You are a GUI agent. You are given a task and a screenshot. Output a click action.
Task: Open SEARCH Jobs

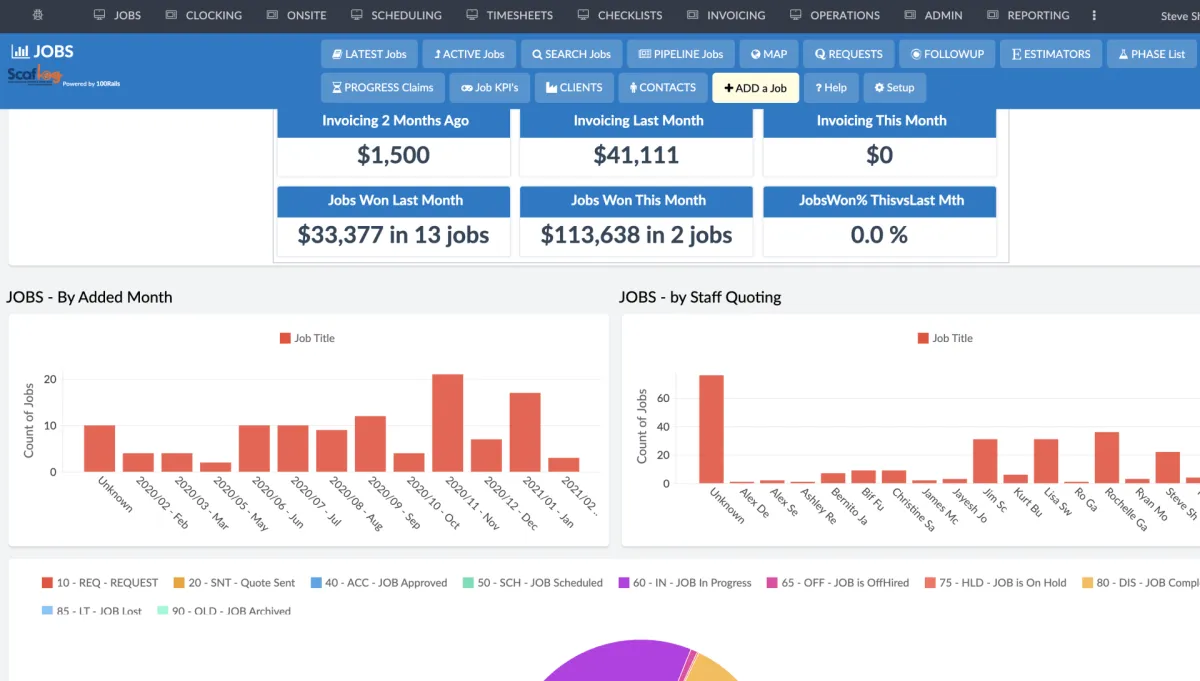[572, 55]
